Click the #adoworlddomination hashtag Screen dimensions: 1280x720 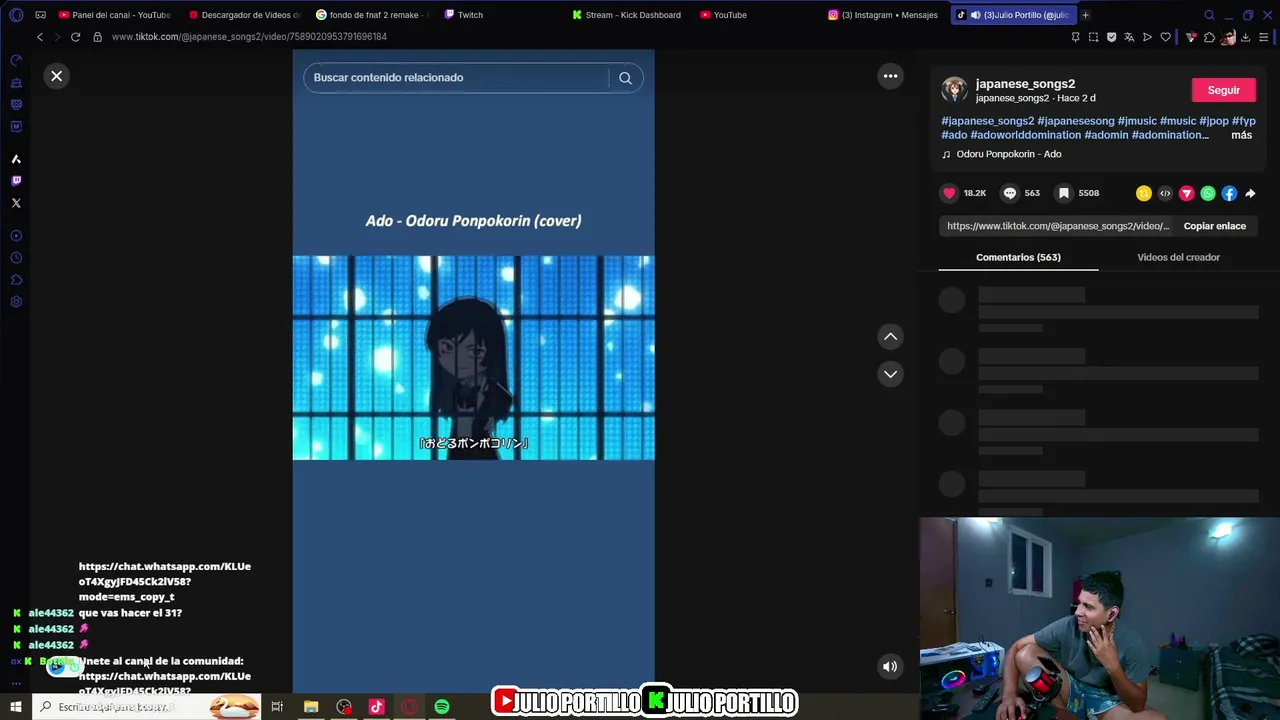coord(1025,135)
